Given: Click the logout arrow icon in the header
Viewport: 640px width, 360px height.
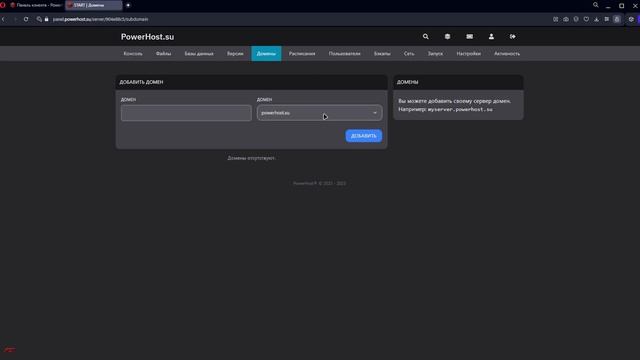Looking at the screenshot, I should [513, 37].
